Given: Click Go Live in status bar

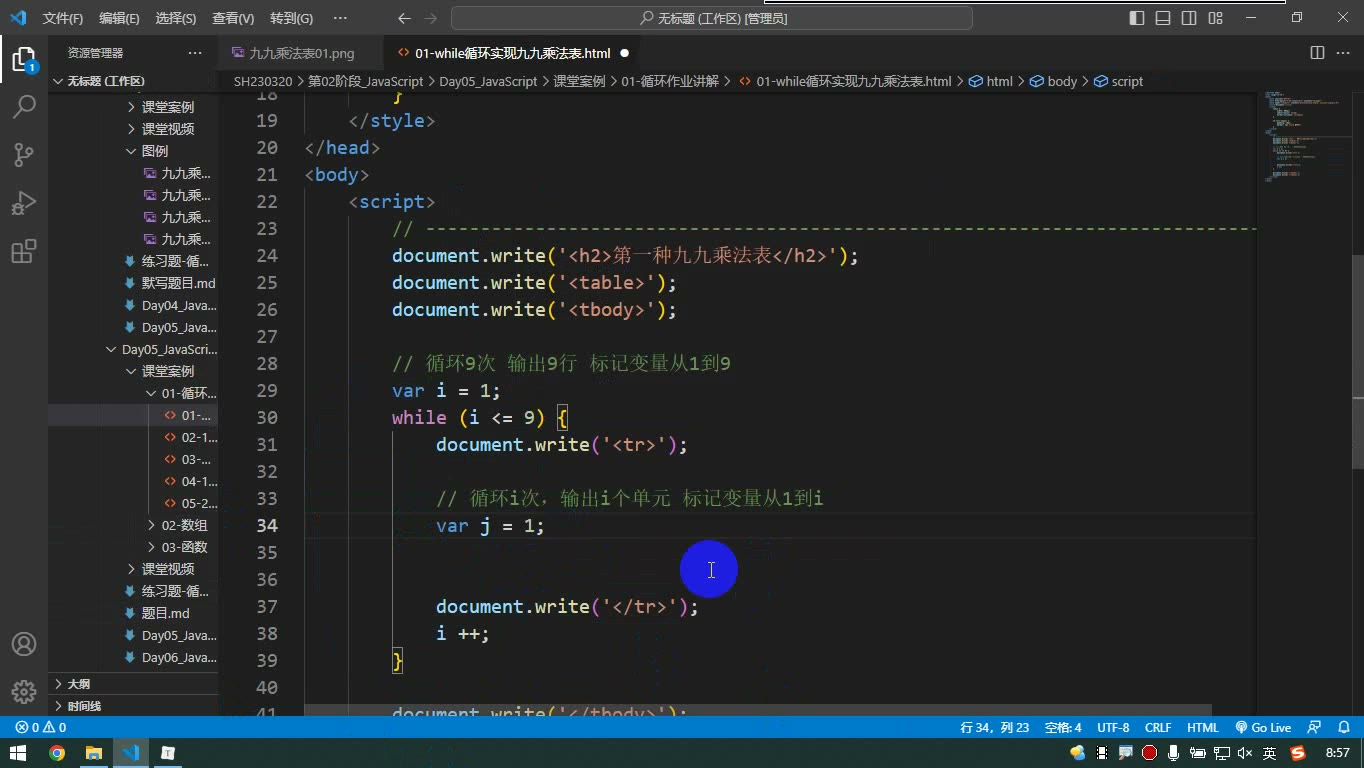Looking at the screenshot, I should [1263, 728].
